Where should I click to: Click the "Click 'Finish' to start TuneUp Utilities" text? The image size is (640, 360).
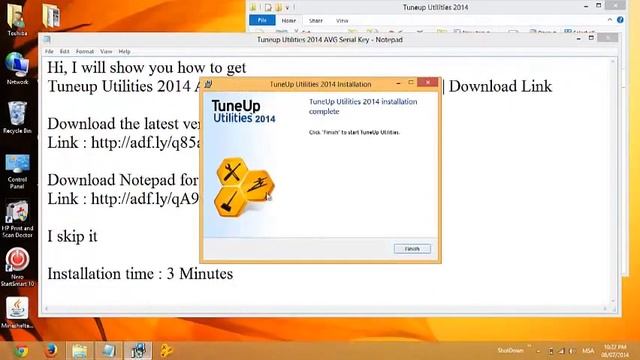pyautogui.click(x=354, y=132)
